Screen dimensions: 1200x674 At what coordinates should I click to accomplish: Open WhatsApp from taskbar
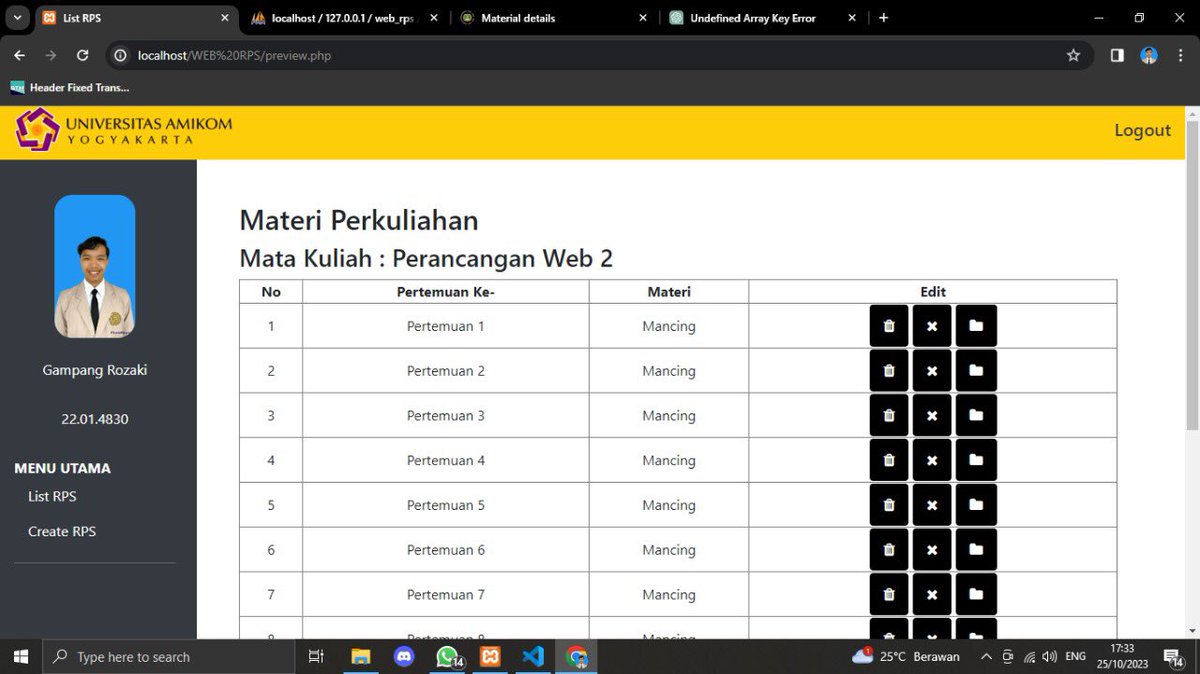tap(447, 656)
